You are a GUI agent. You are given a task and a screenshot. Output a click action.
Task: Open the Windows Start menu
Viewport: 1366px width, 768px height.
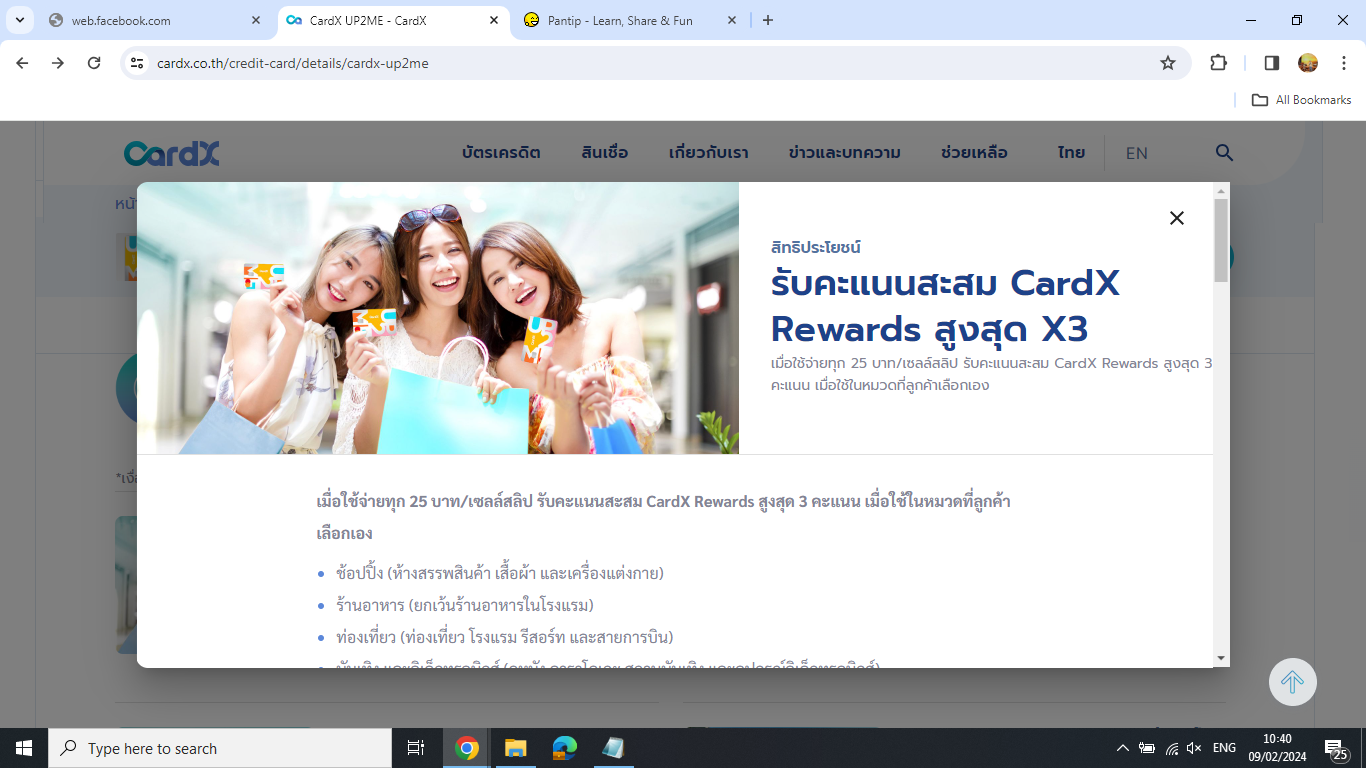tap(23, 748)
